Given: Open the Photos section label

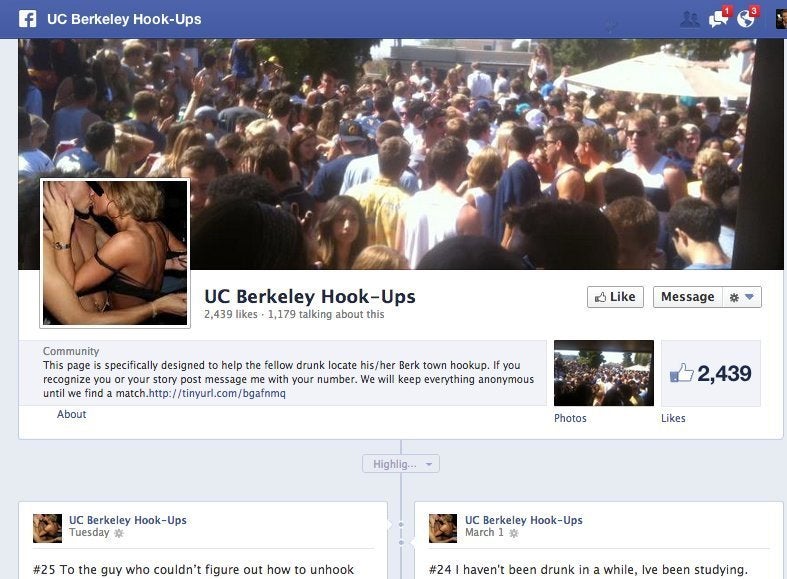Looking at the screenshot, I should click(x=570, y=418).
